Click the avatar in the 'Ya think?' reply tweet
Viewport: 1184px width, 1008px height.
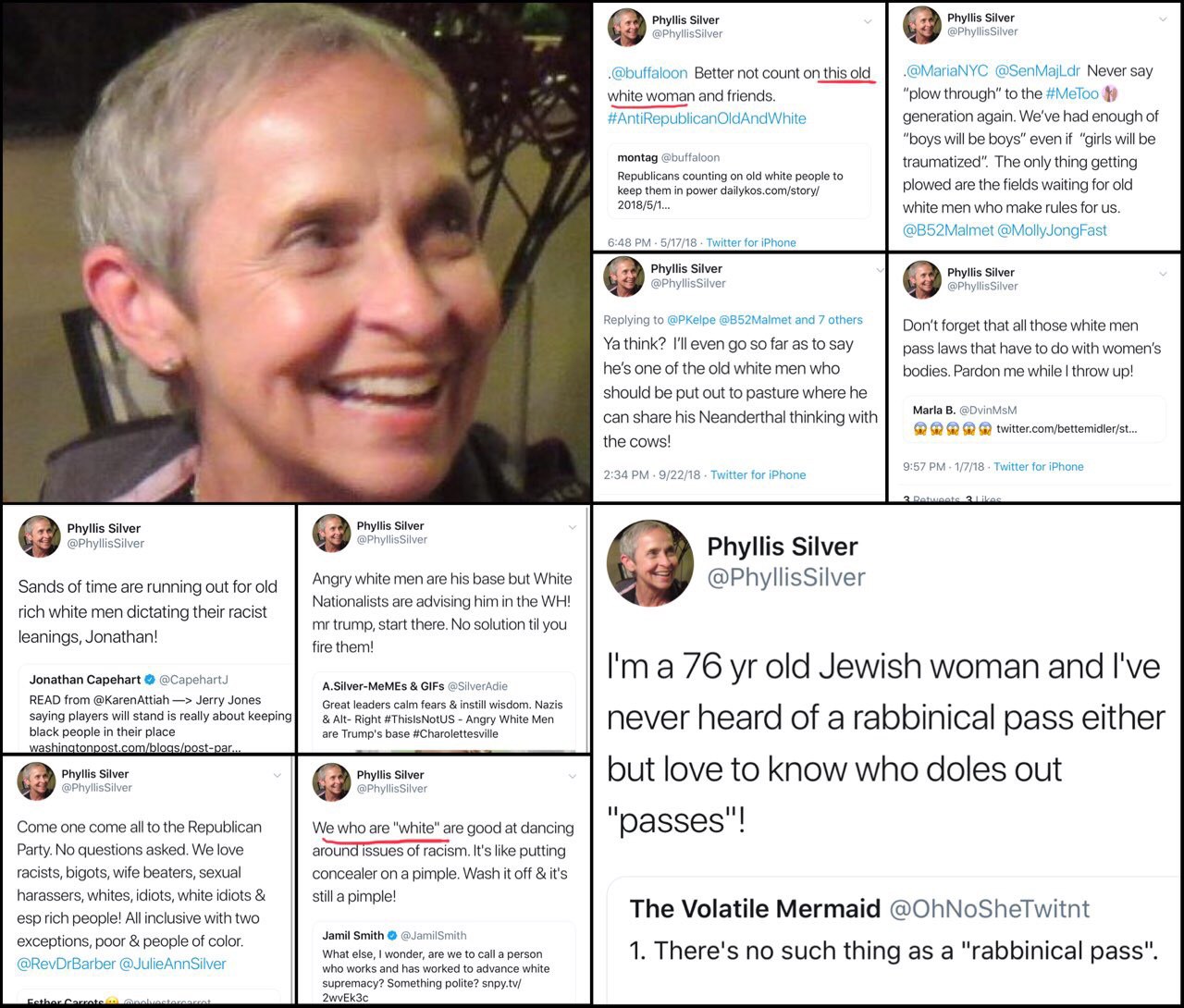click(x=623, y=276)
